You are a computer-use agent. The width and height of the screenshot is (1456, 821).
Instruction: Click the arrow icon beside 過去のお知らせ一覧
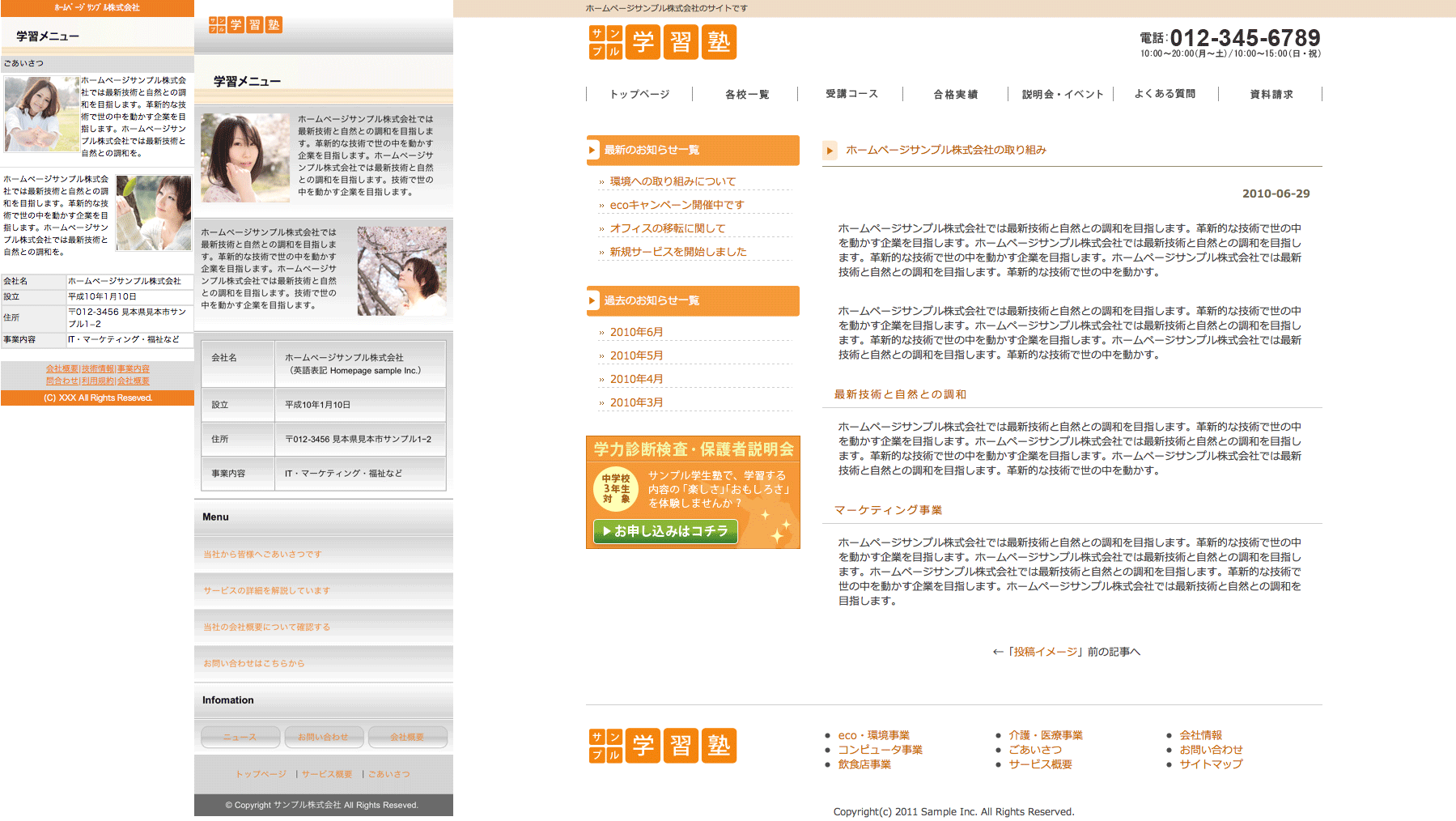tap(592, 301)
